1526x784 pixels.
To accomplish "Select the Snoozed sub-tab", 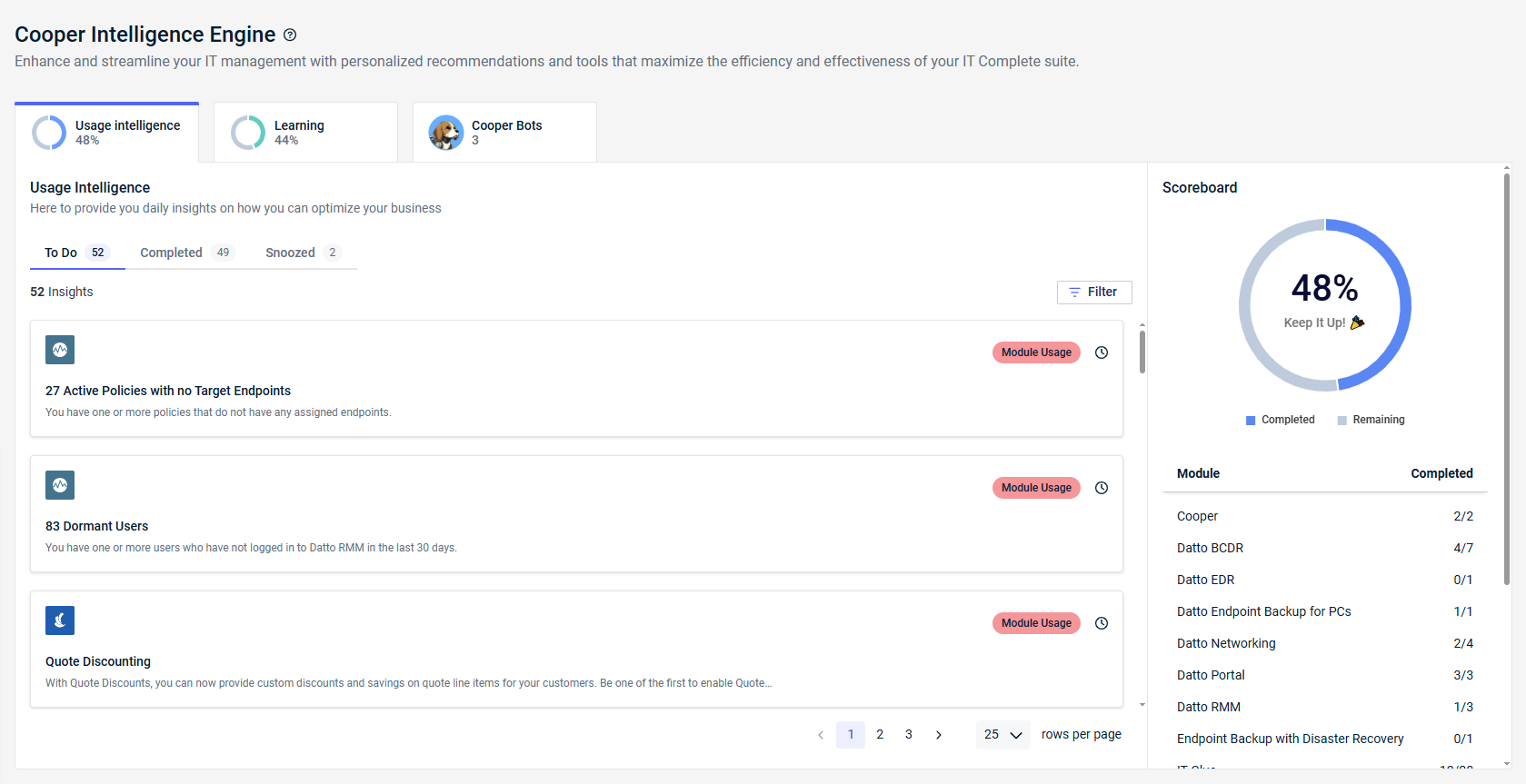I will click(304, 253).
